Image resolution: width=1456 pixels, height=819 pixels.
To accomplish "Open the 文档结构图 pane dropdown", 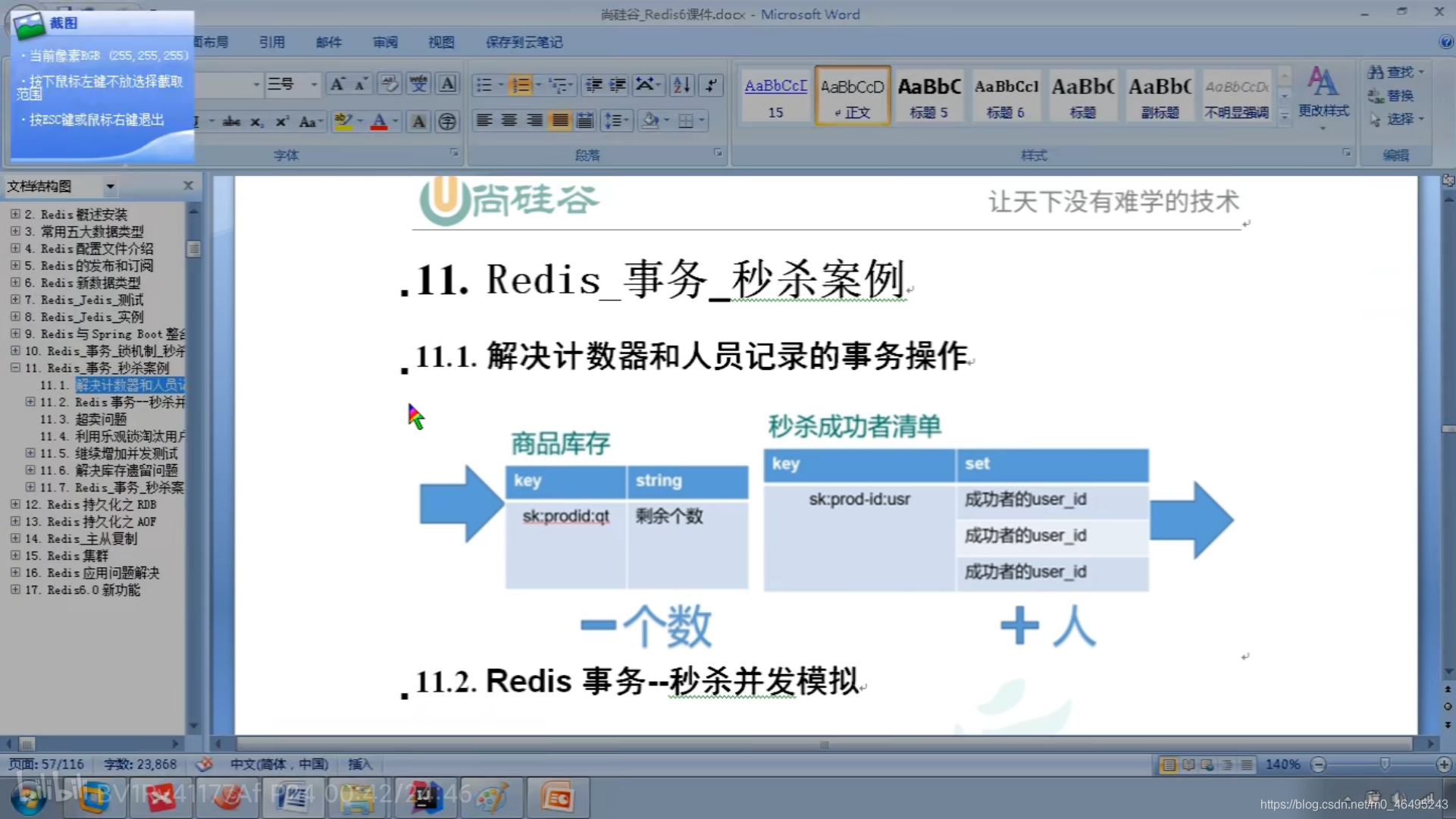I will click(110, 186).
